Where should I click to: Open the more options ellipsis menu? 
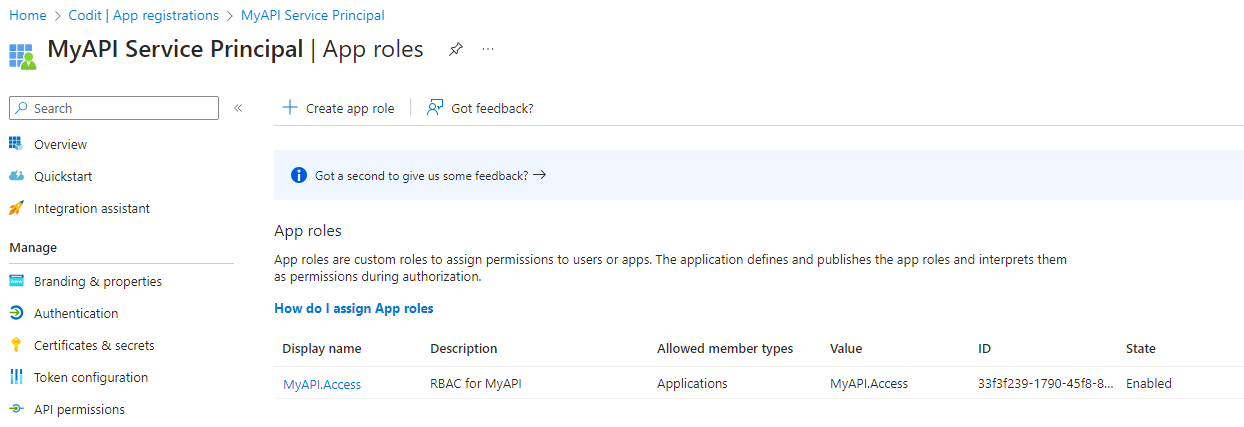pyautogui.click(x=488, y=49)
